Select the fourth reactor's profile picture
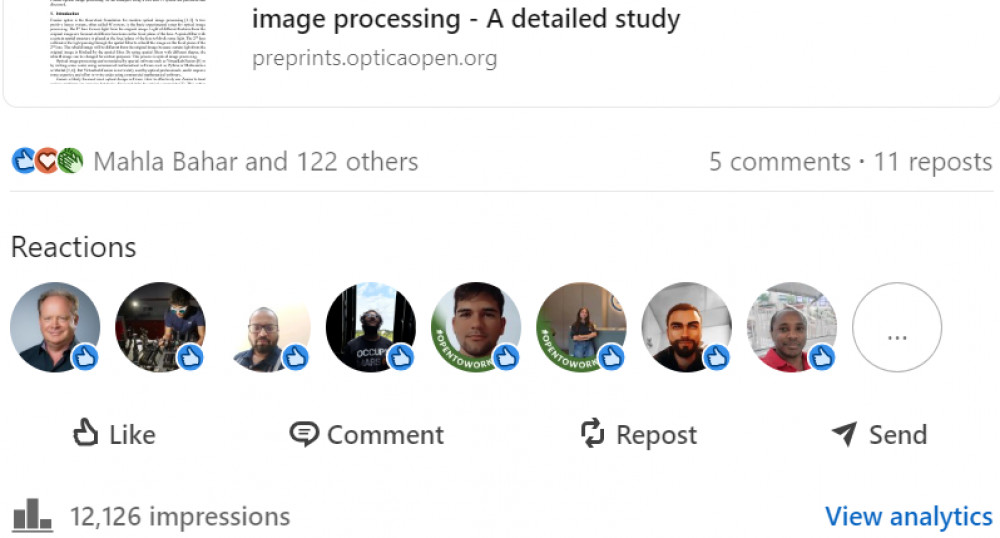 [371, 327]
